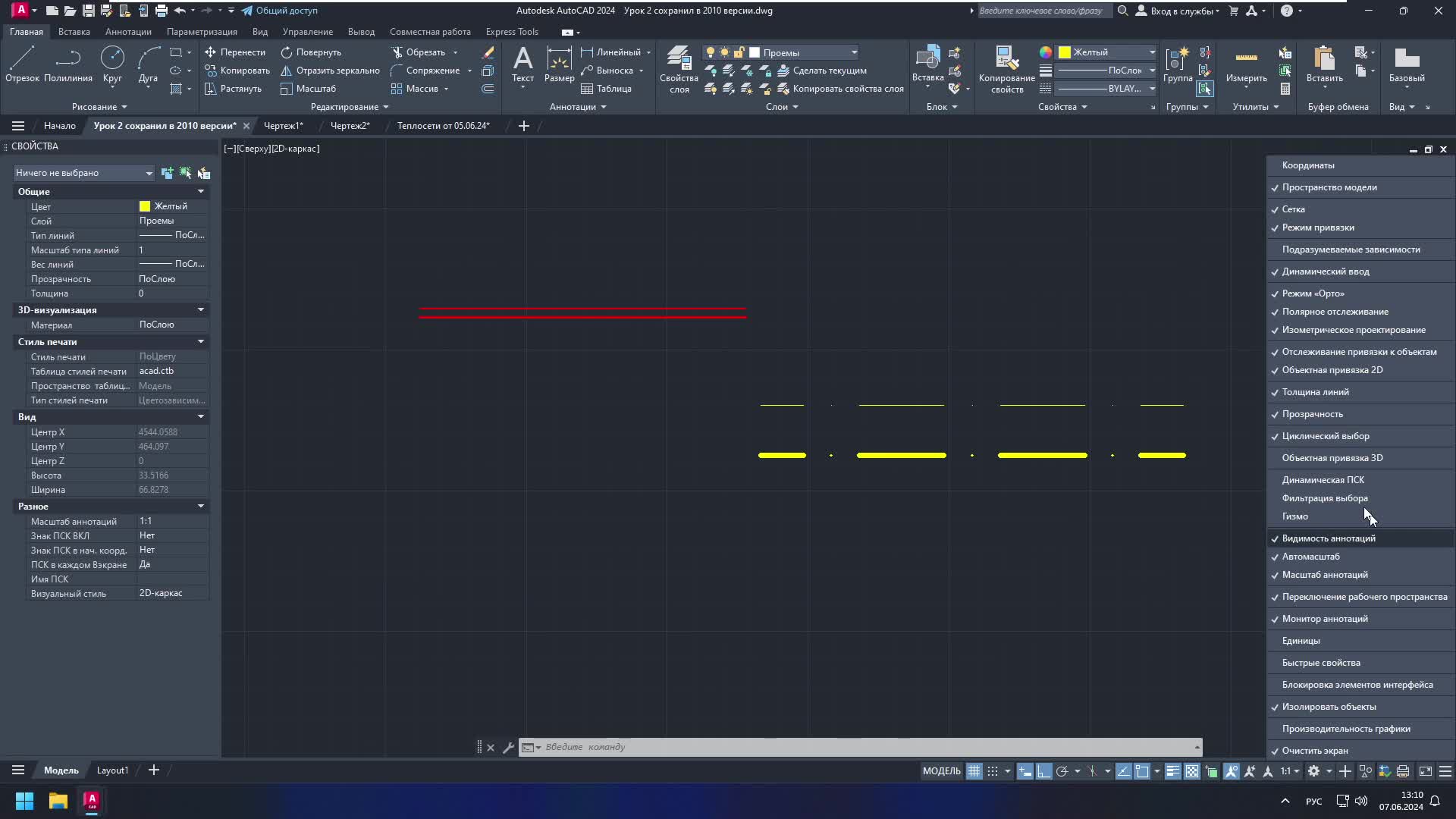Toggle Толщина линий option
The image size is (1456, 819).
(x=1360, y=392)
